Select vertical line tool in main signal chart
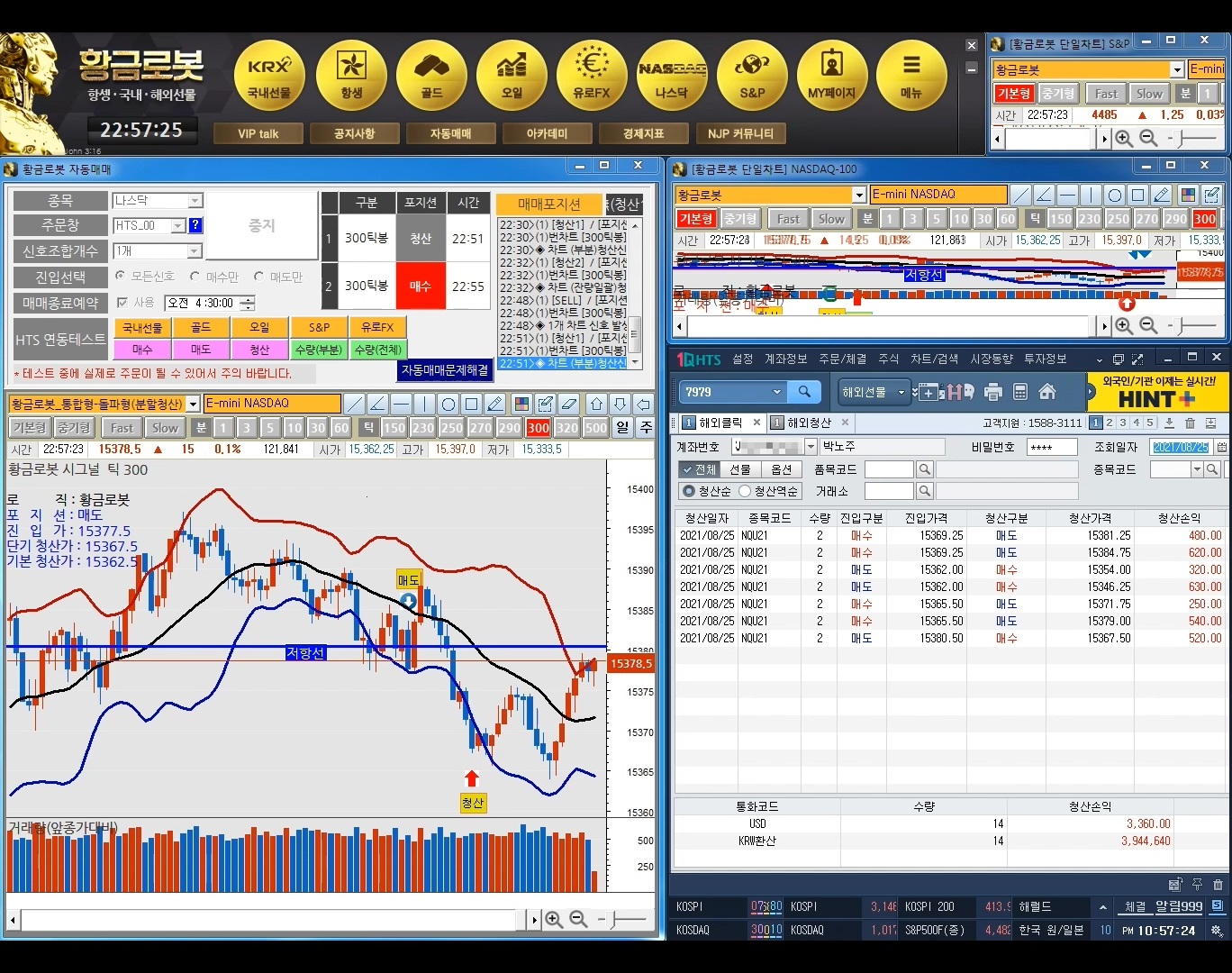This screenshot has width=1232, height=973. [425, 404]
